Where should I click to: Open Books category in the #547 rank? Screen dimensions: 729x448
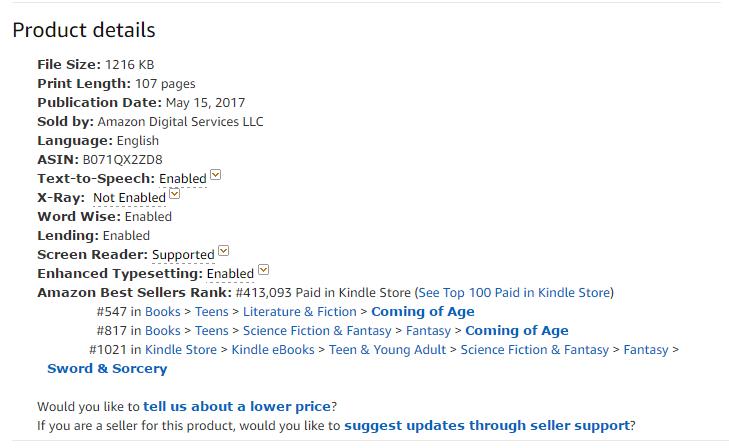pos(163,312)
